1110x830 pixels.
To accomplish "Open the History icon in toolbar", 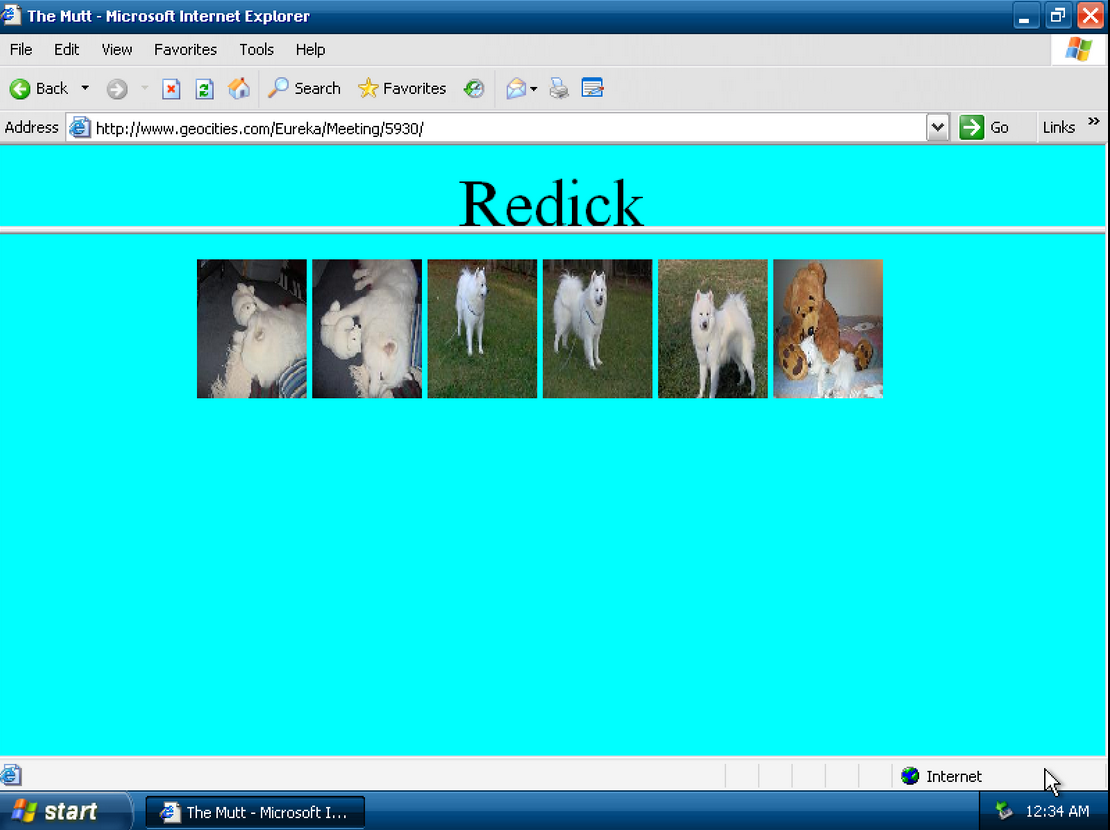I will [x=474, y=89].
